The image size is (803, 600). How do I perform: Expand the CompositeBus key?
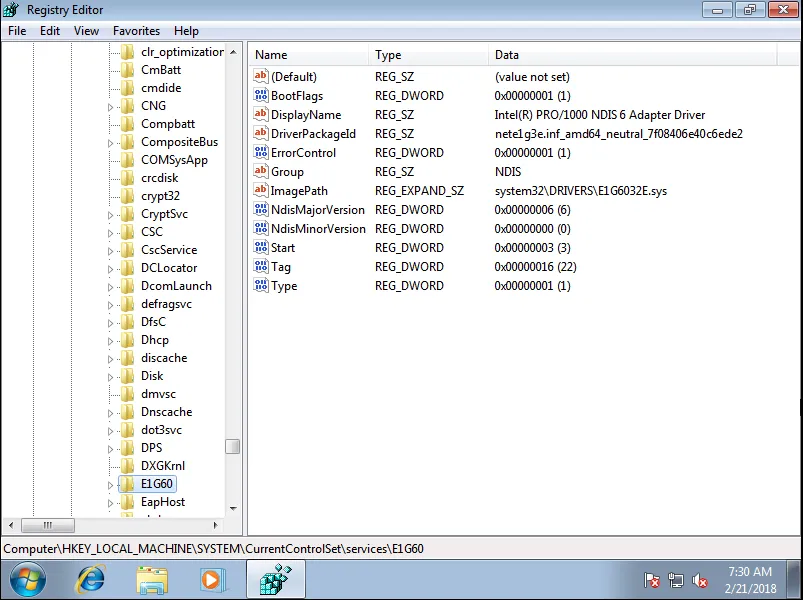110,143
